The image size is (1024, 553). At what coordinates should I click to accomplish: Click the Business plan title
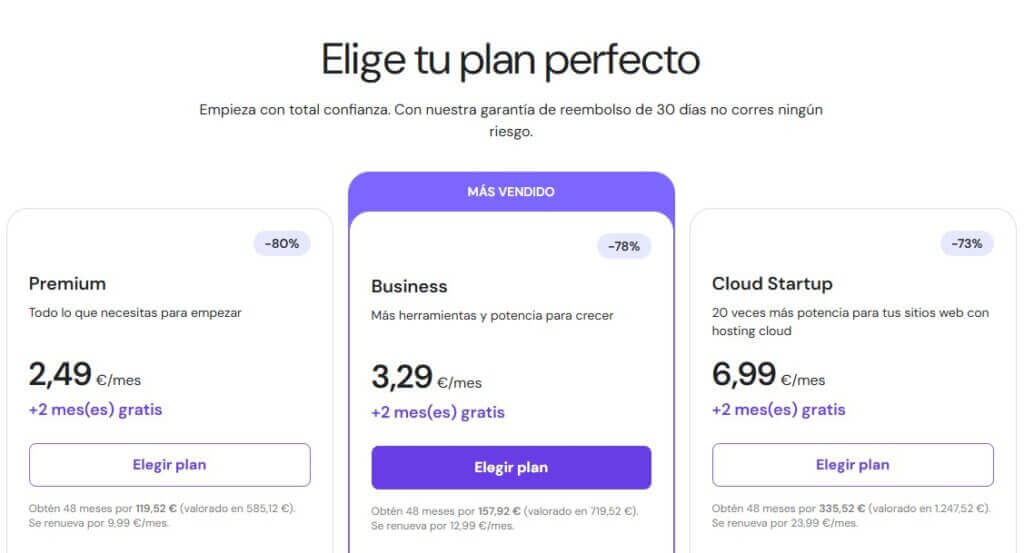coord(409,286)
